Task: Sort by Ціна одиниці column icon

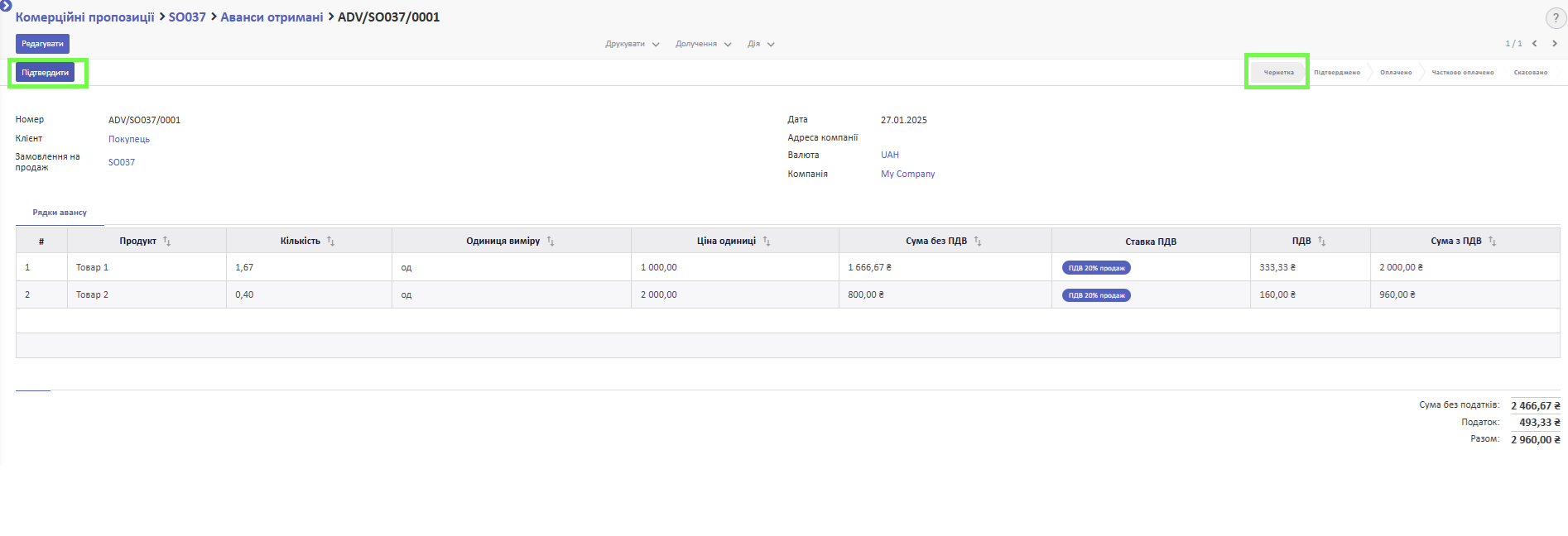Action: click(767, 242)
